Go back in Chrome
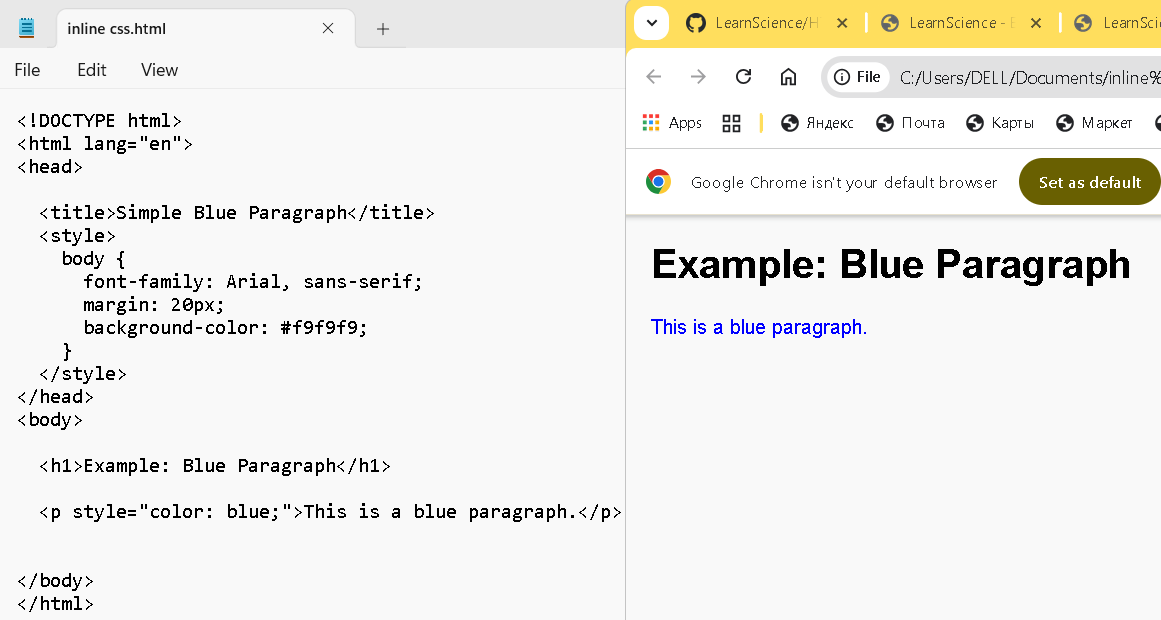Image resolution: width=1161 pixels, height=620 pixels. pos(654,77)
